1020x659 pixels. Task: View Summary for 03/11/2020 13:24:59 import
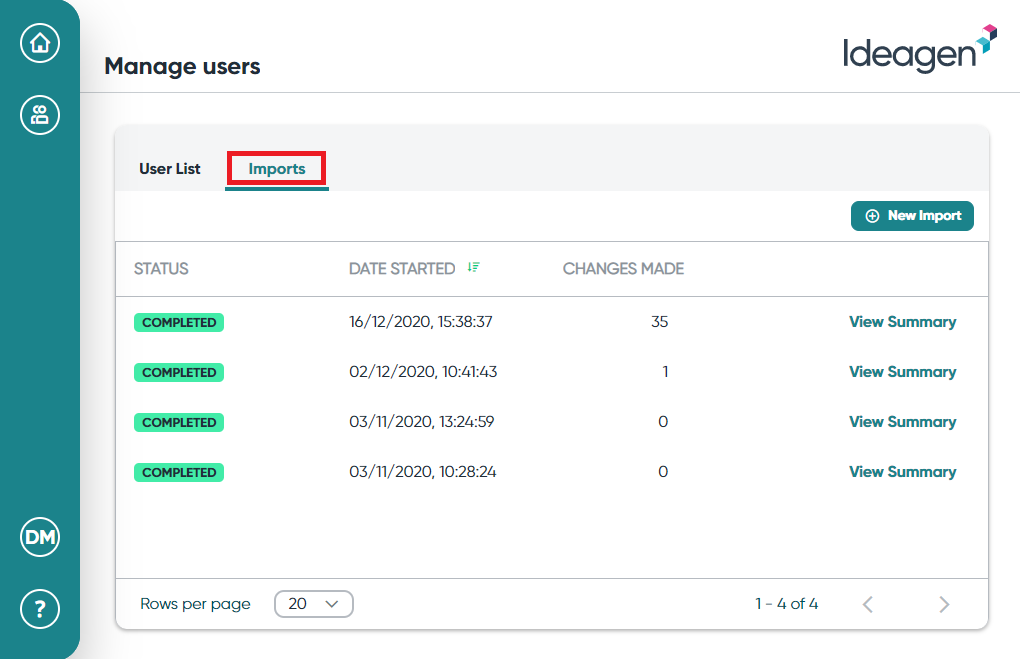click(902, 422)
